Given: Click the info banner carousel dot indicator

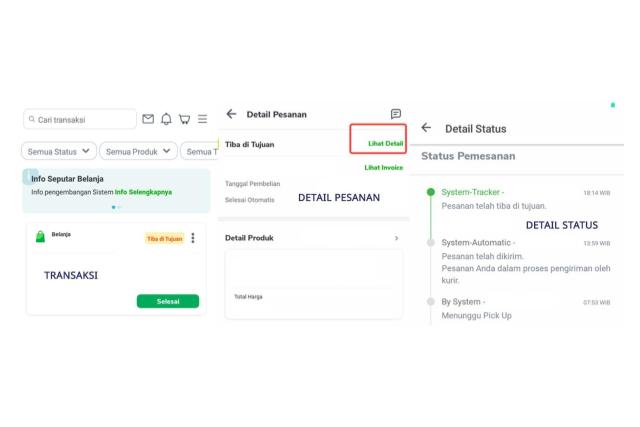Looking at the screenshot, I should [x=116, y=207].
